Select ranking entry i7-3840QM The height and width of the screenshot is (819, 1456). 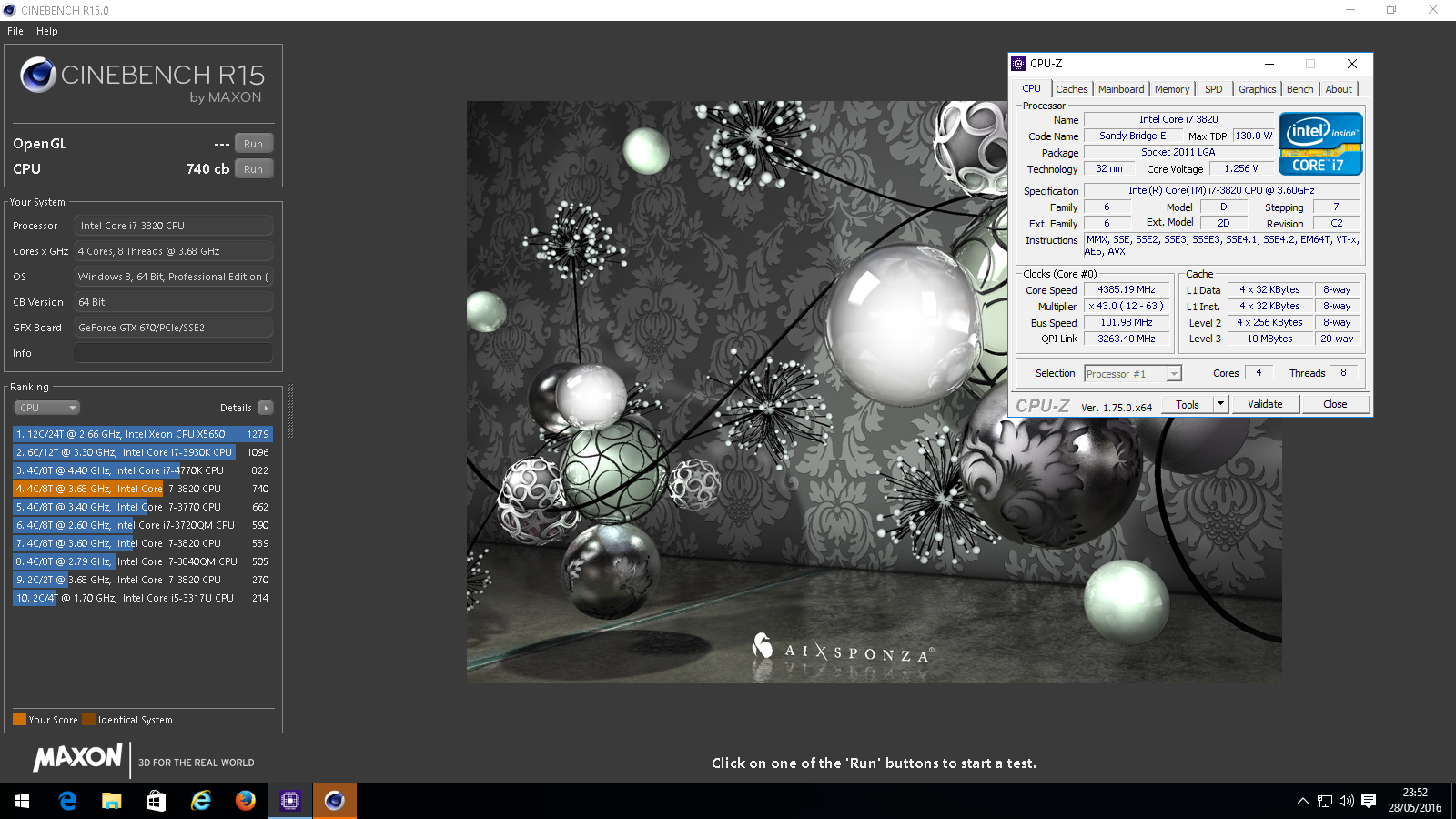pos(143,561)
